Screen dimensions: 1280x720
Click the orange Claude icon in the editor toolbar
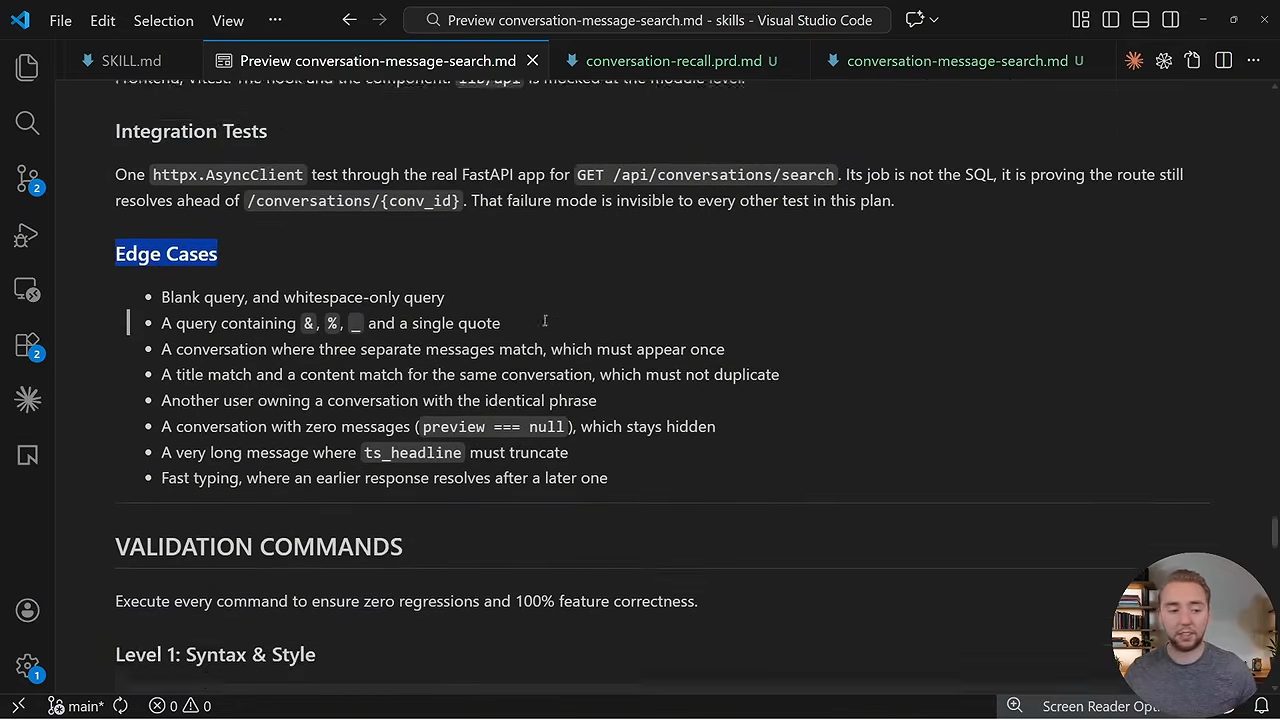tap(1134, 61)
